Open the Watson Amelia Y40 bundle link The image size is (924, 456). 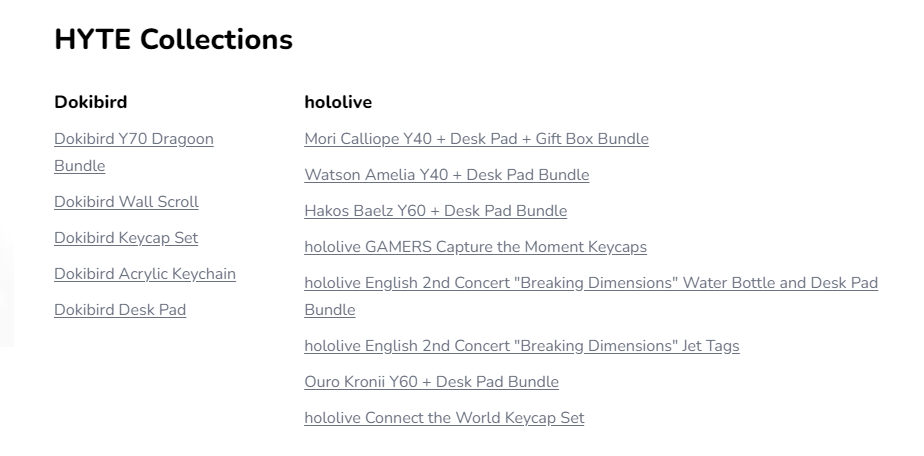click(x=447, y=175)
